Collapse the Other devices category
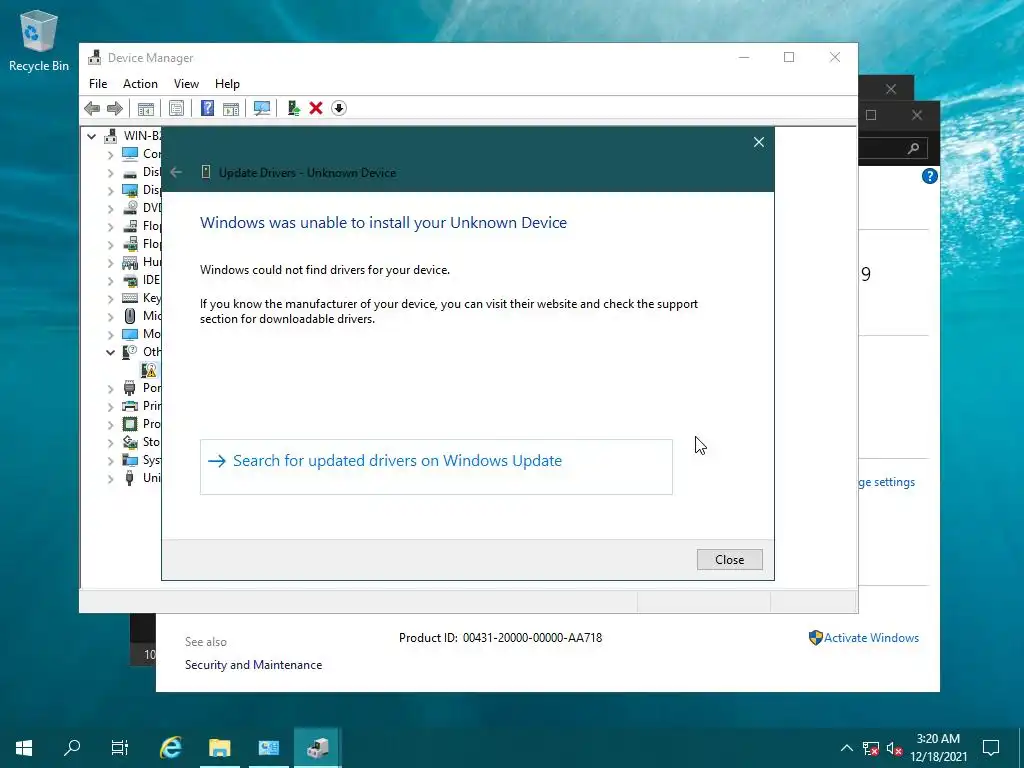The height and width of the screenshot is (768, 1024). [x=110, y=353]
